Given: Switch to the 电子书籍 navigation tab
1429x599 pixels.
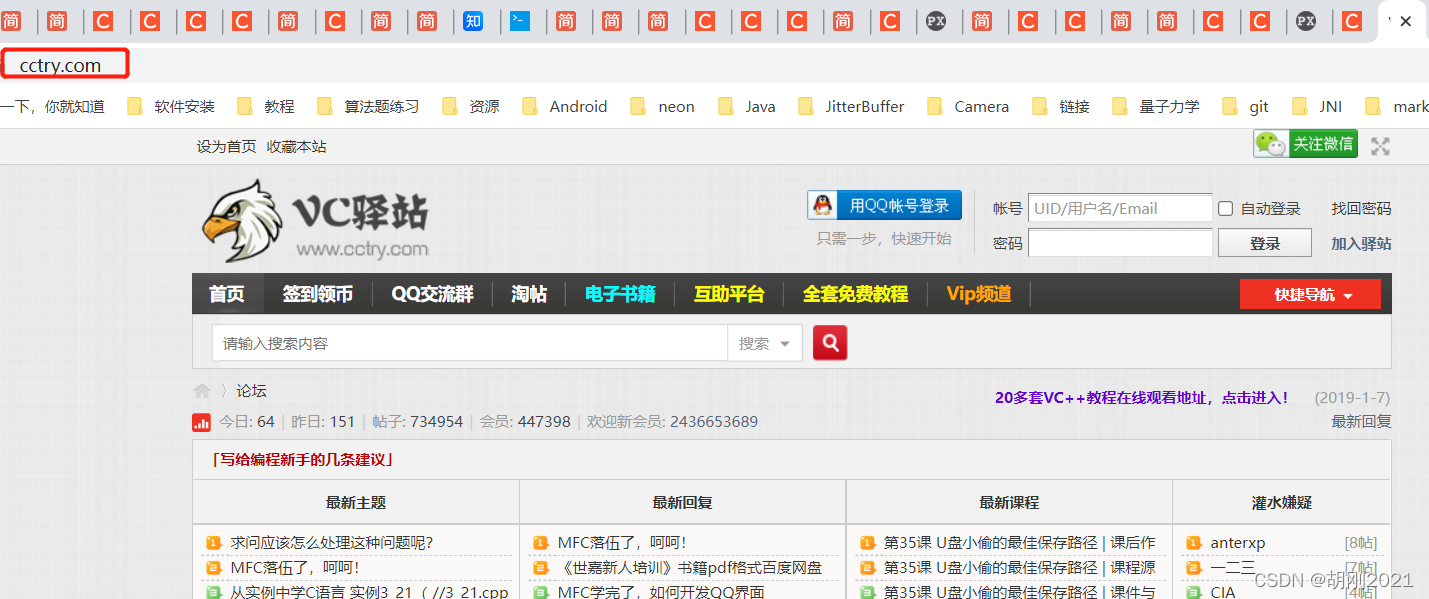Looking at the screenshot, I should coord(620,294).
